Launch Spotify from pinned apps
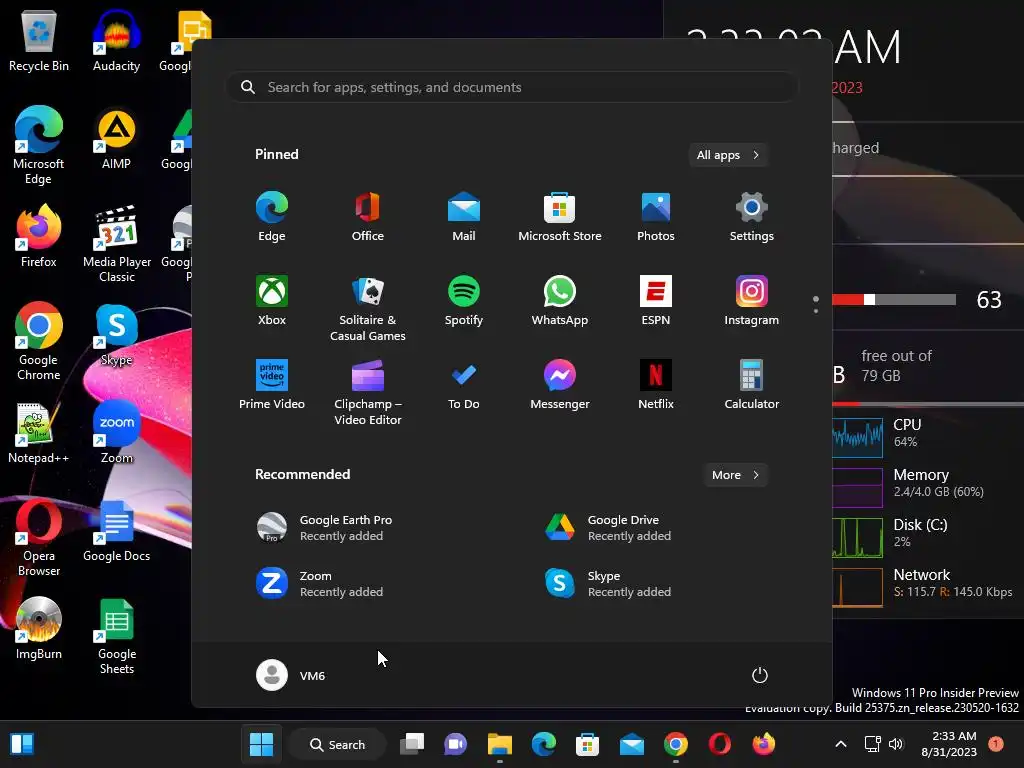 coord(464,301)
